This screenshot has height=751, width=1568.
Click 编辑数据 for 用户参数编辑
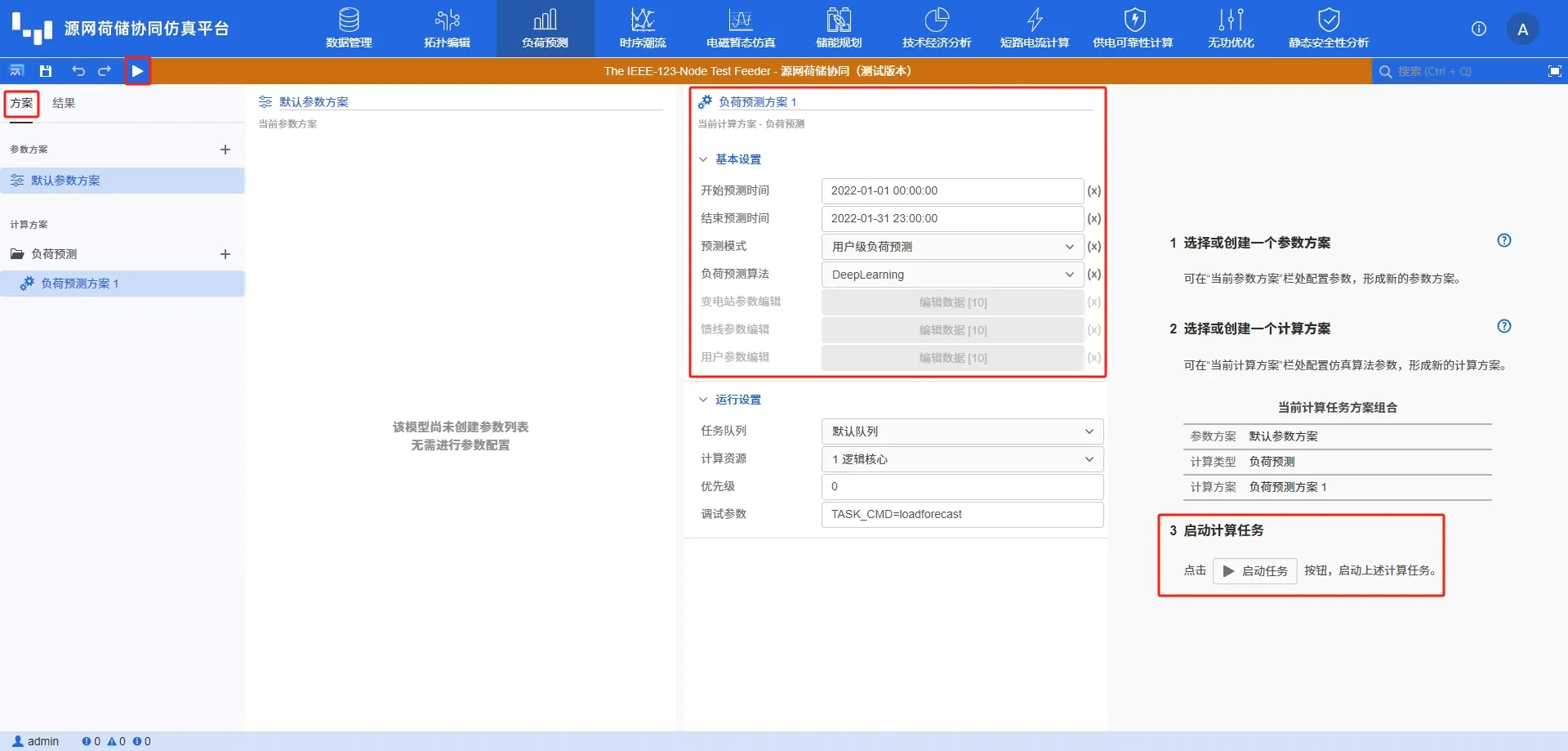point(952,358)
